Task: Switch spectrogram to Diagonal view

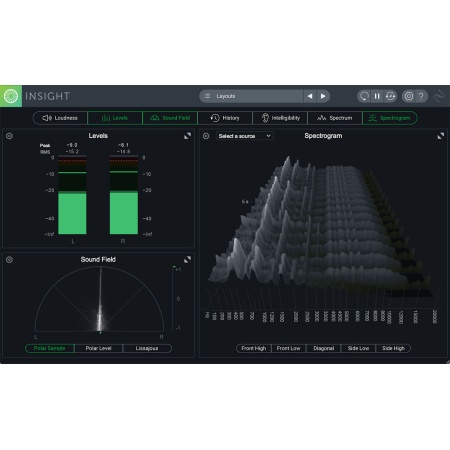Action: click(323, 348)
